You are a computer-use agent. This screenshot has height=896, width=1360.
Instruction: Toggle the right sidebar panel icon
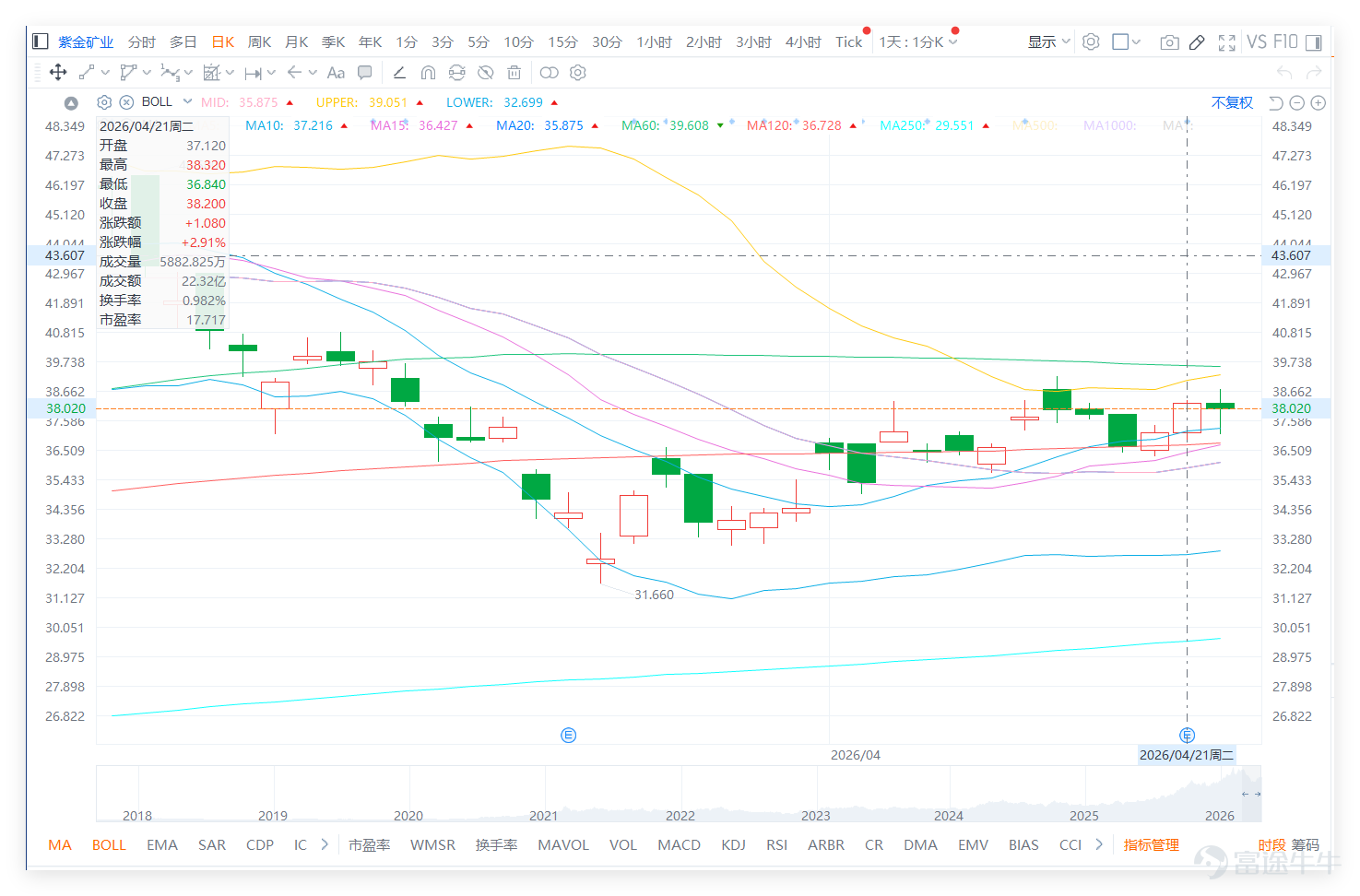point(1314,41)
